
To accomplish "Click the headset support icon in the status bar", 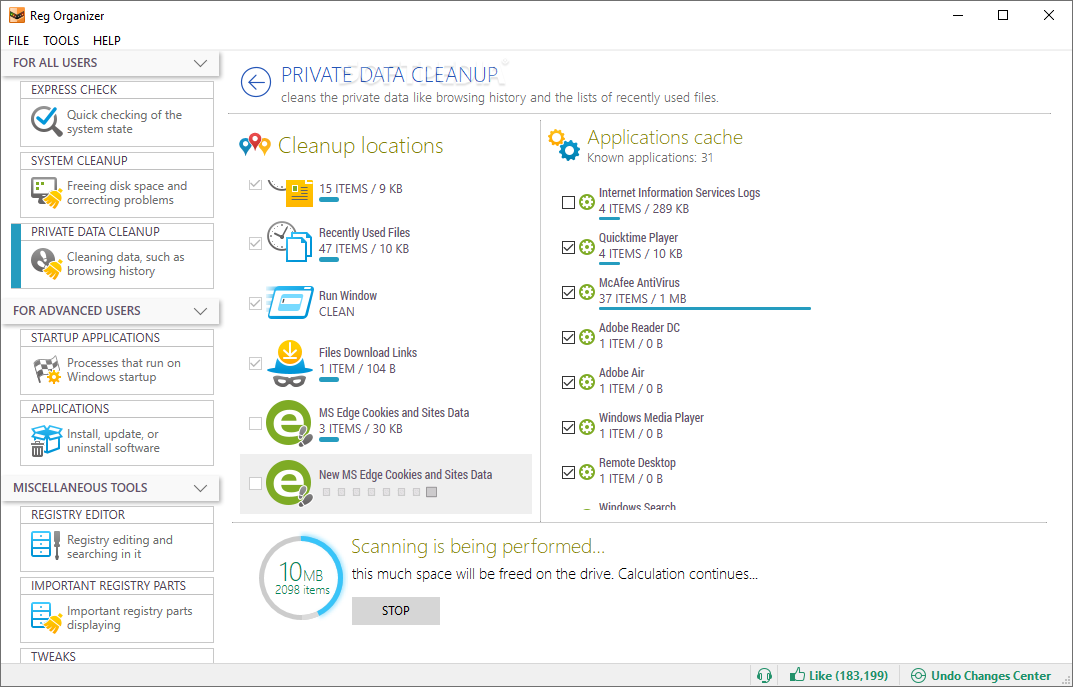I will click(764, 676).
